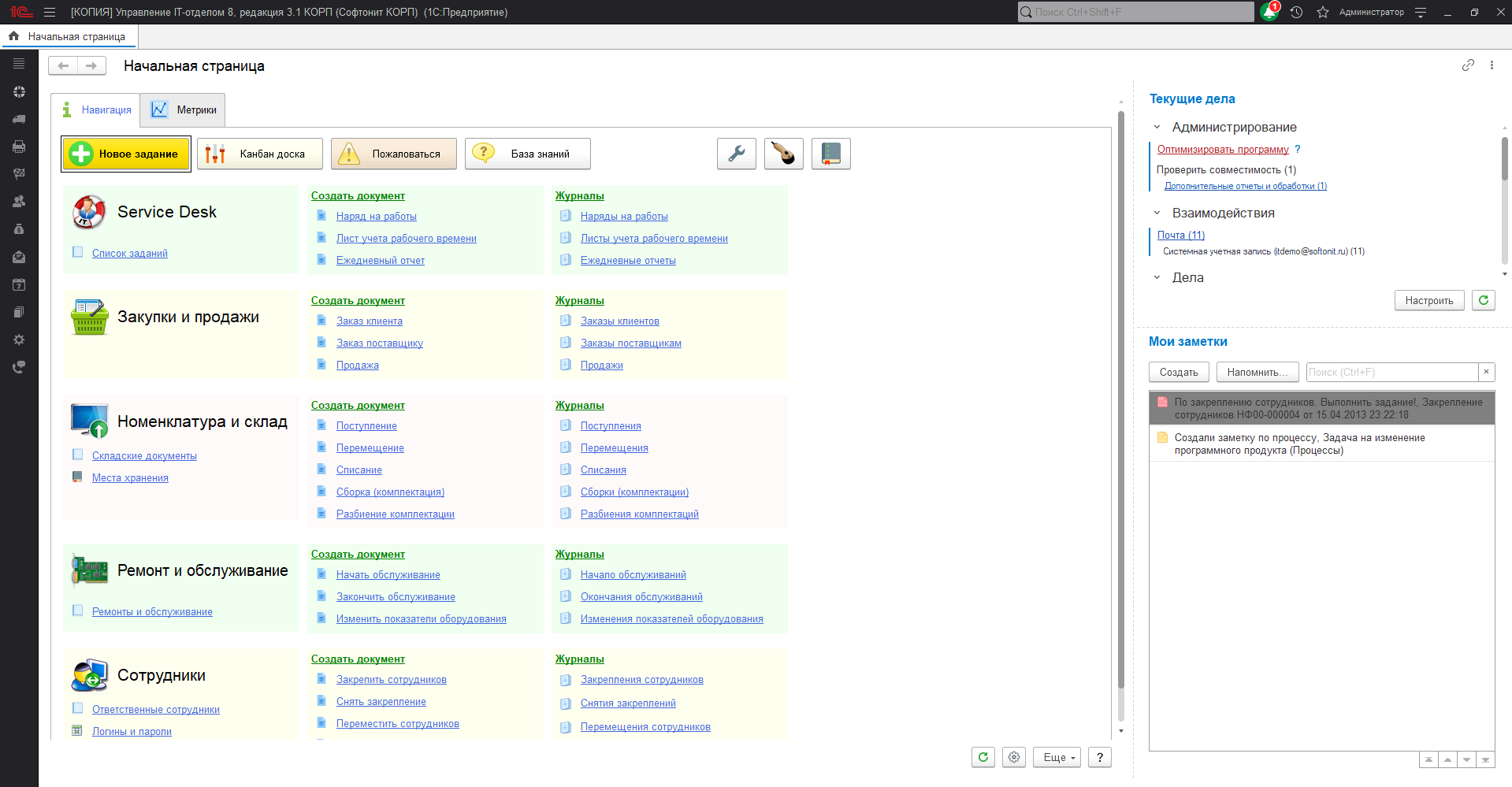Open the notifications bell in title bar

coord(1269,12)
